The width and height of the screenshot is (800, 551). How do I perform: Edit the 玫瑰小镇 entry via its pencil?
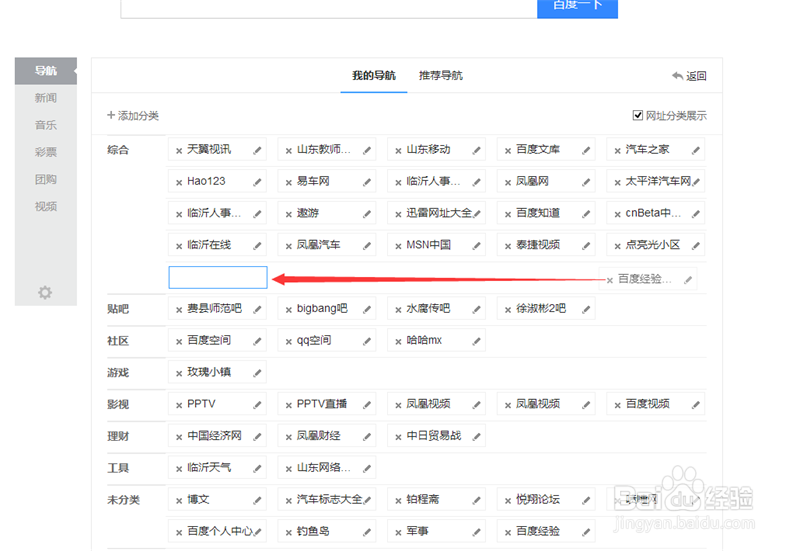click(x=257, y=373)
